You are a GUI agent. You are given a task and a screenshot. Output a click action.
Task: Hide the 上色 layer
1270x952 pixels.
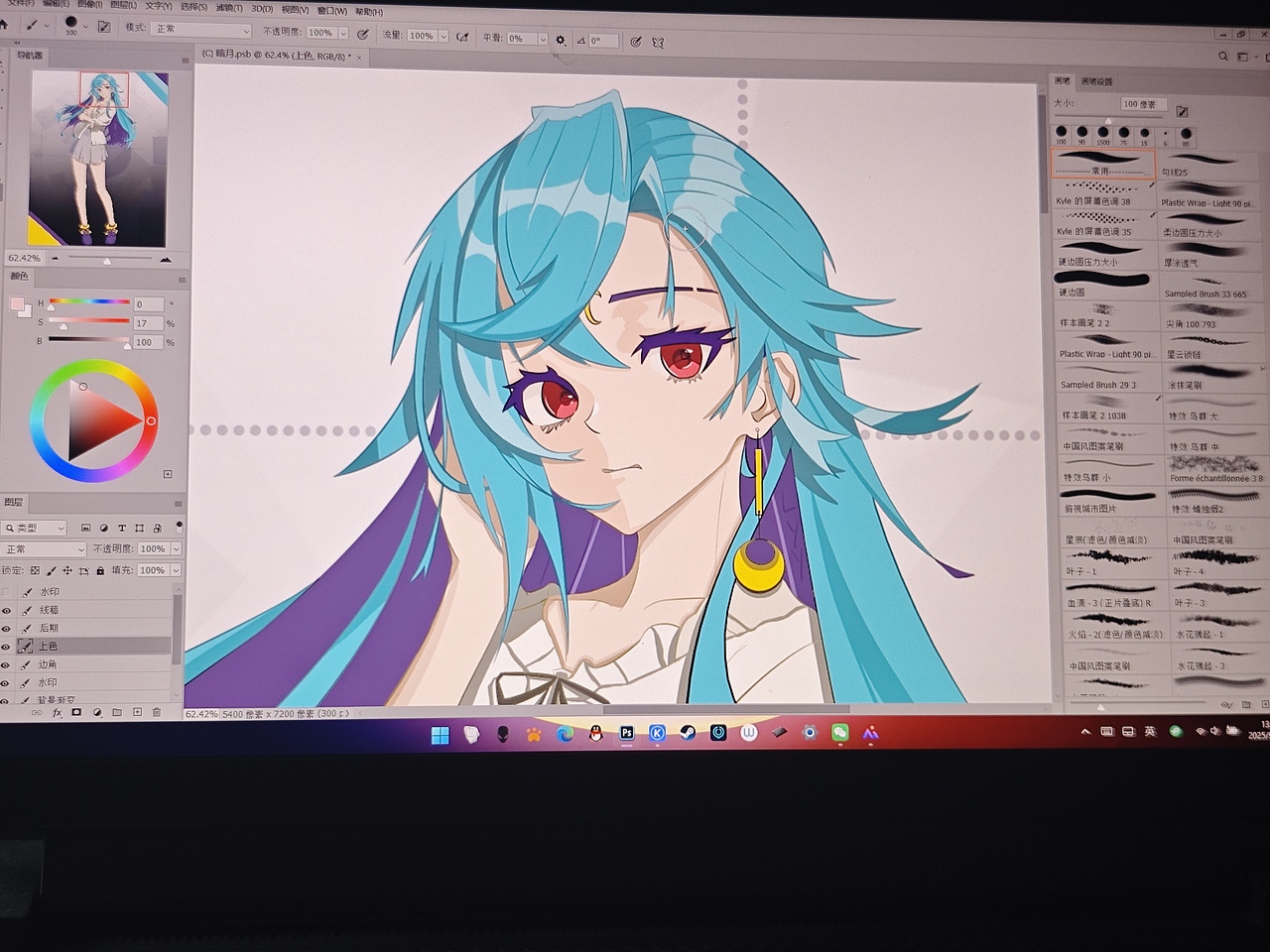point(6,646)
